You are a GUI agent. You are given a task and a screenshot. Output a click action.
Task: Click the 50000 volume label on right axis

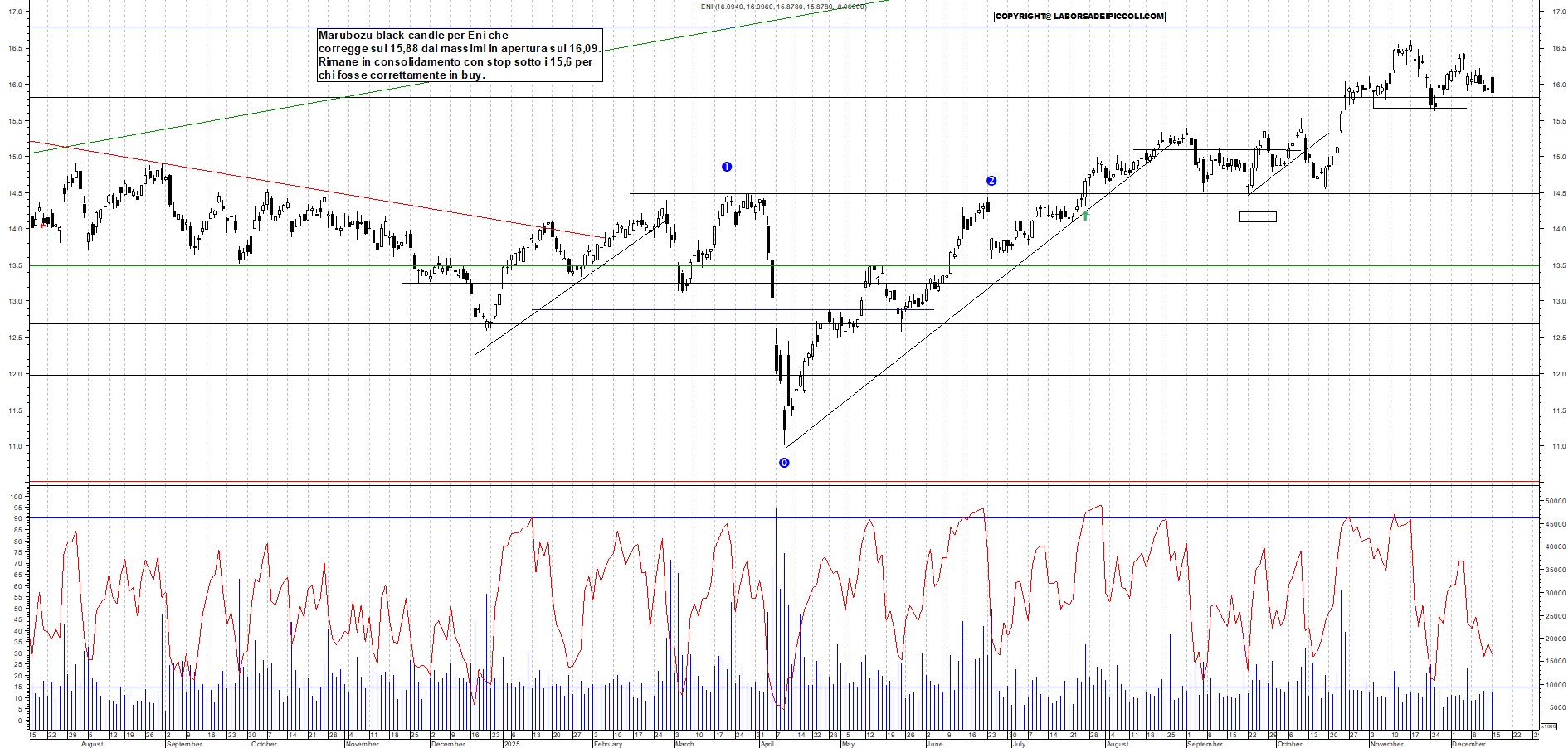1555,502
